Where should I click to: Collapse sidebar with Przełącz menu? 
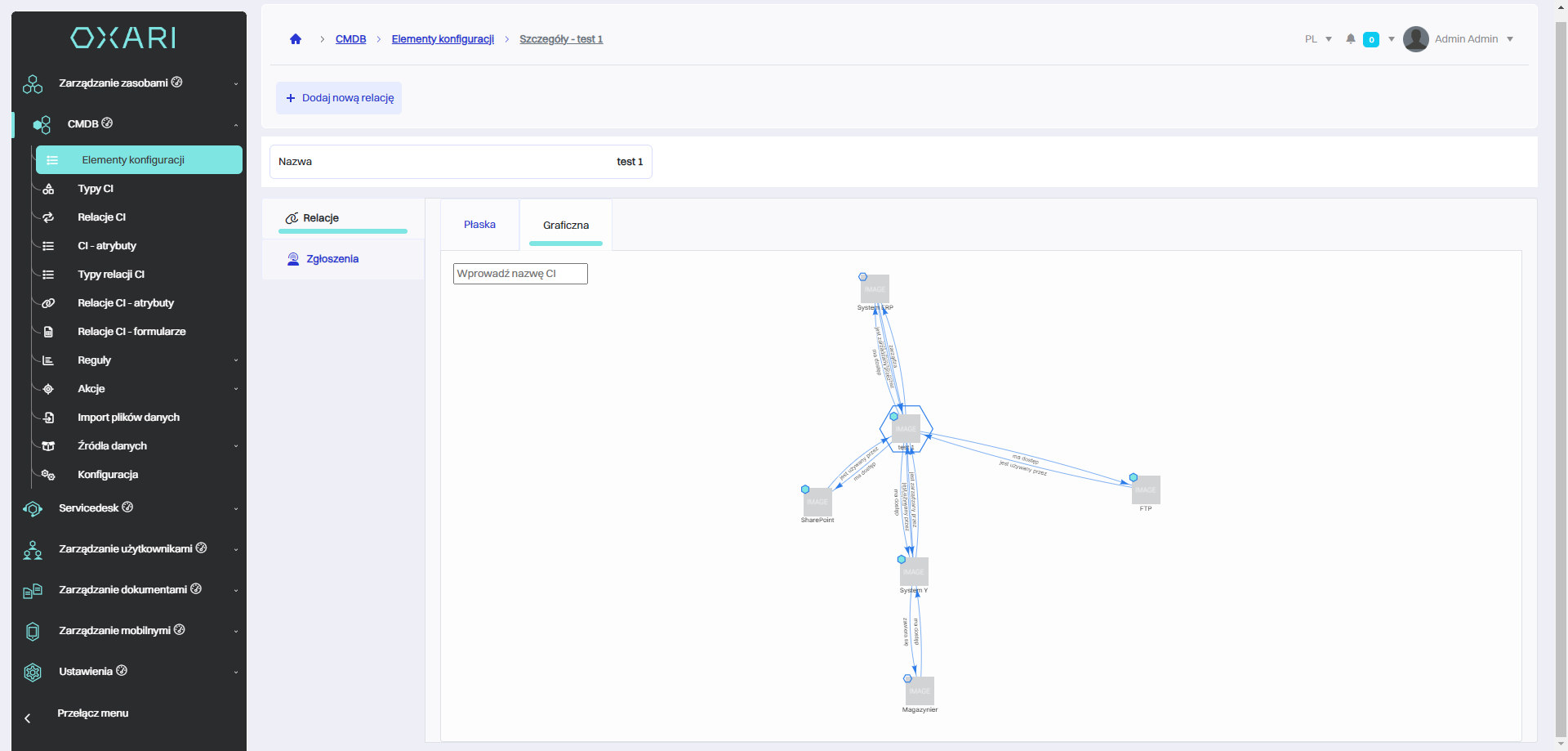(92, 713)
